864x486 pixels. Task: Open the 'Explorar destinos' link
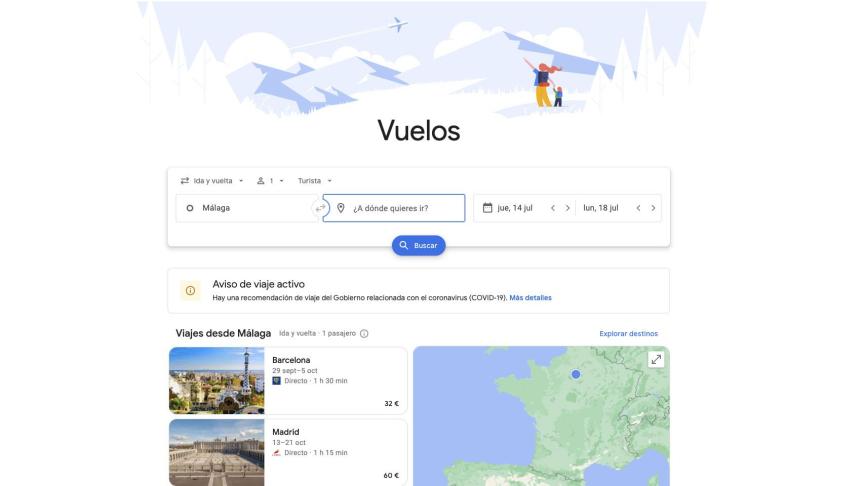(x=629, y=333)
